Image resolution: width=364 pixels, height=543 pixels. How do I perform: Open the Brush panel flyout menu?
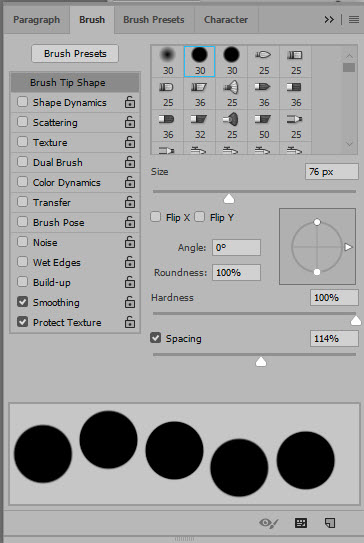click(x=354, y=20)
